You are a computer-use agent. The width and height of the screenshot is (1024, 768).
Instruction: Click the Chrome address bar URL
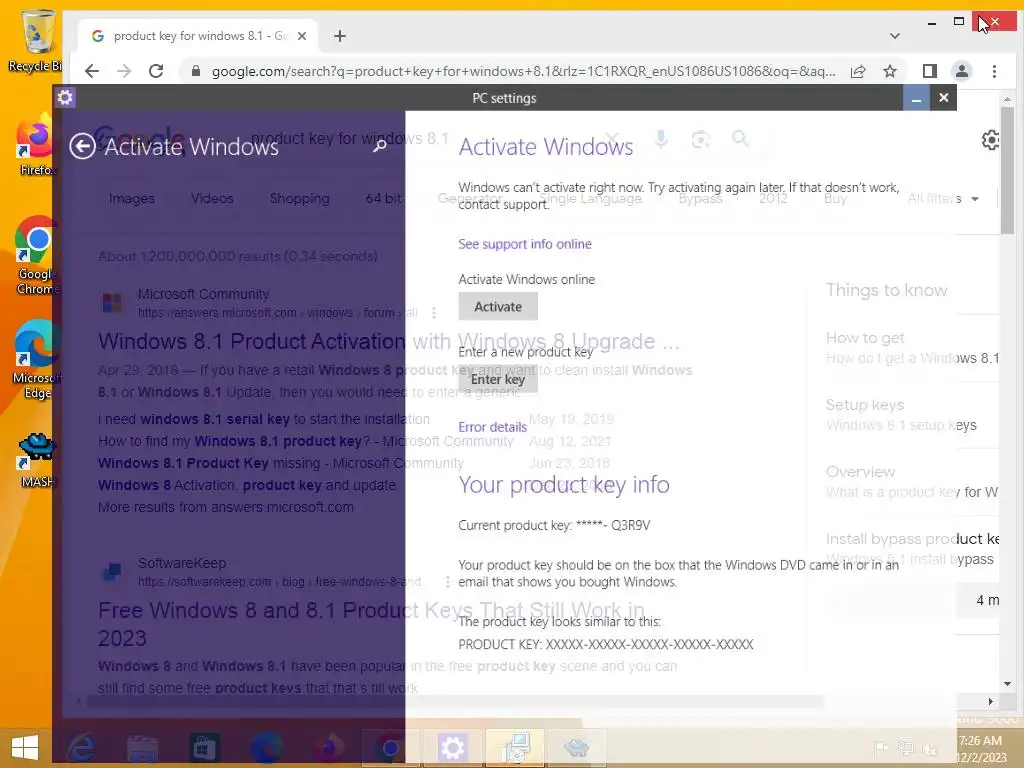click(x=522, y=71)
